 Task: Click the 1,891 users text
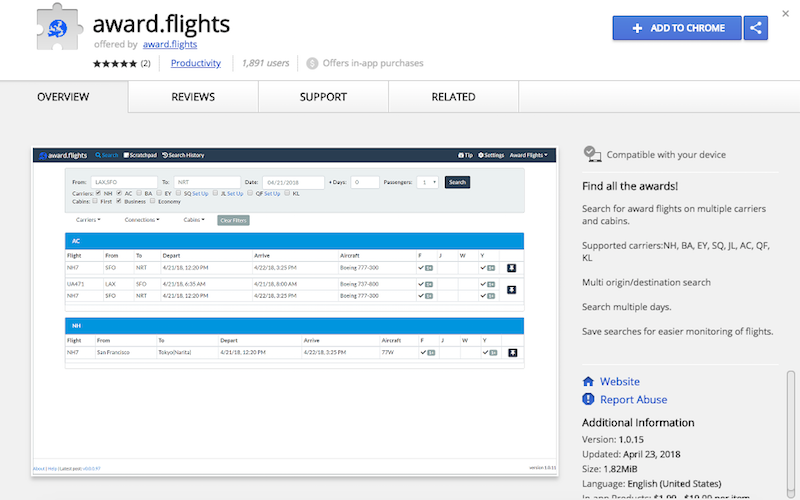point(265,63)
